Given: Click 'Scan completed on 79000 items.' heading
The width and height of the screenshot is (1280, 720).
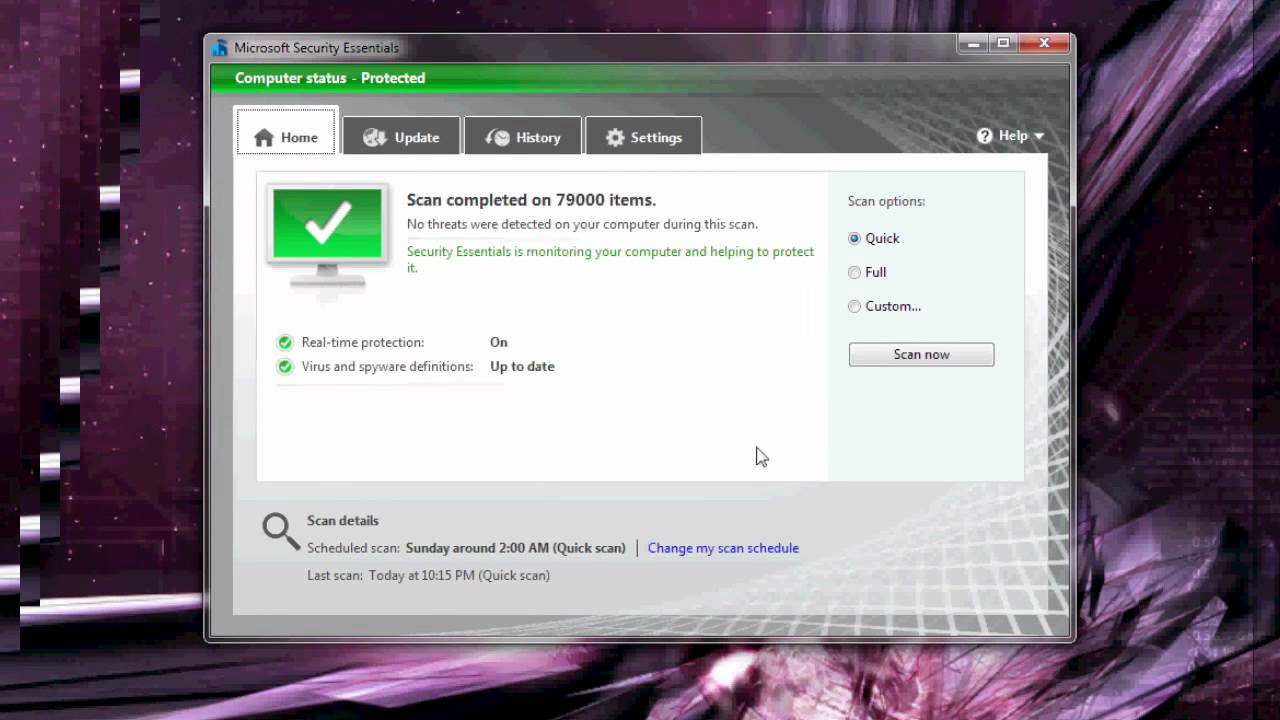Looking at the screenshot, I should point(531,200).
